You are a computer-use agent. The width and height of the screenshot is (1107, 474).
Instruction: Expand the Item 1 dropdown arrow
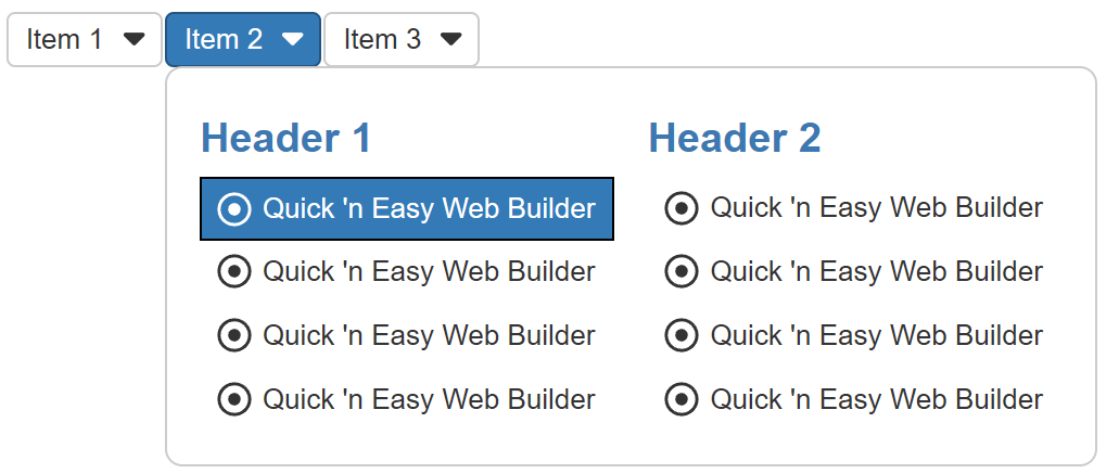coord(134,39)
